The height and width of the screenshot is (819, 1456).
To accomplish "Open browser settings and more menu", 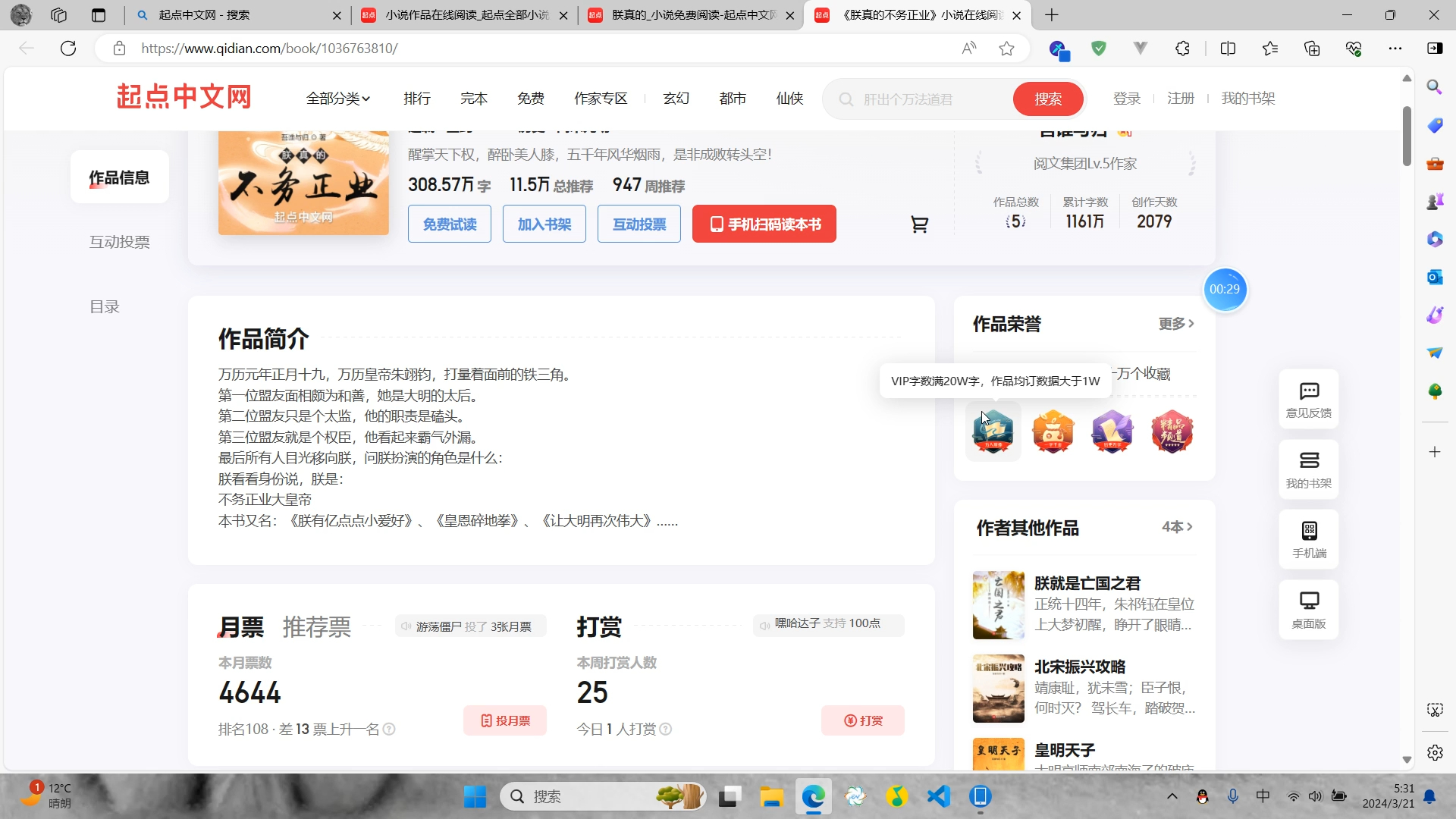I will (1395, 49).
